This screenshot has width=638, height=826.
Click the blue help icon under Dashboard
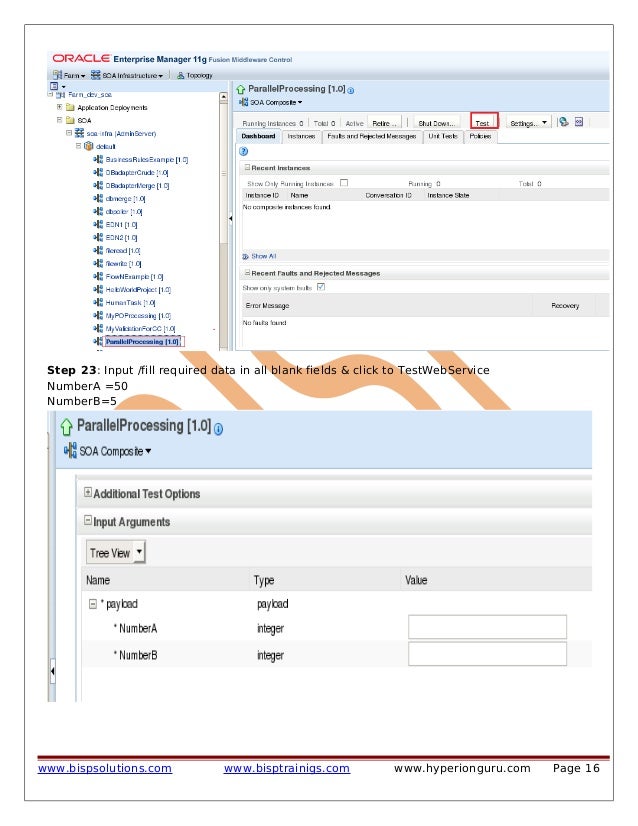243,152
